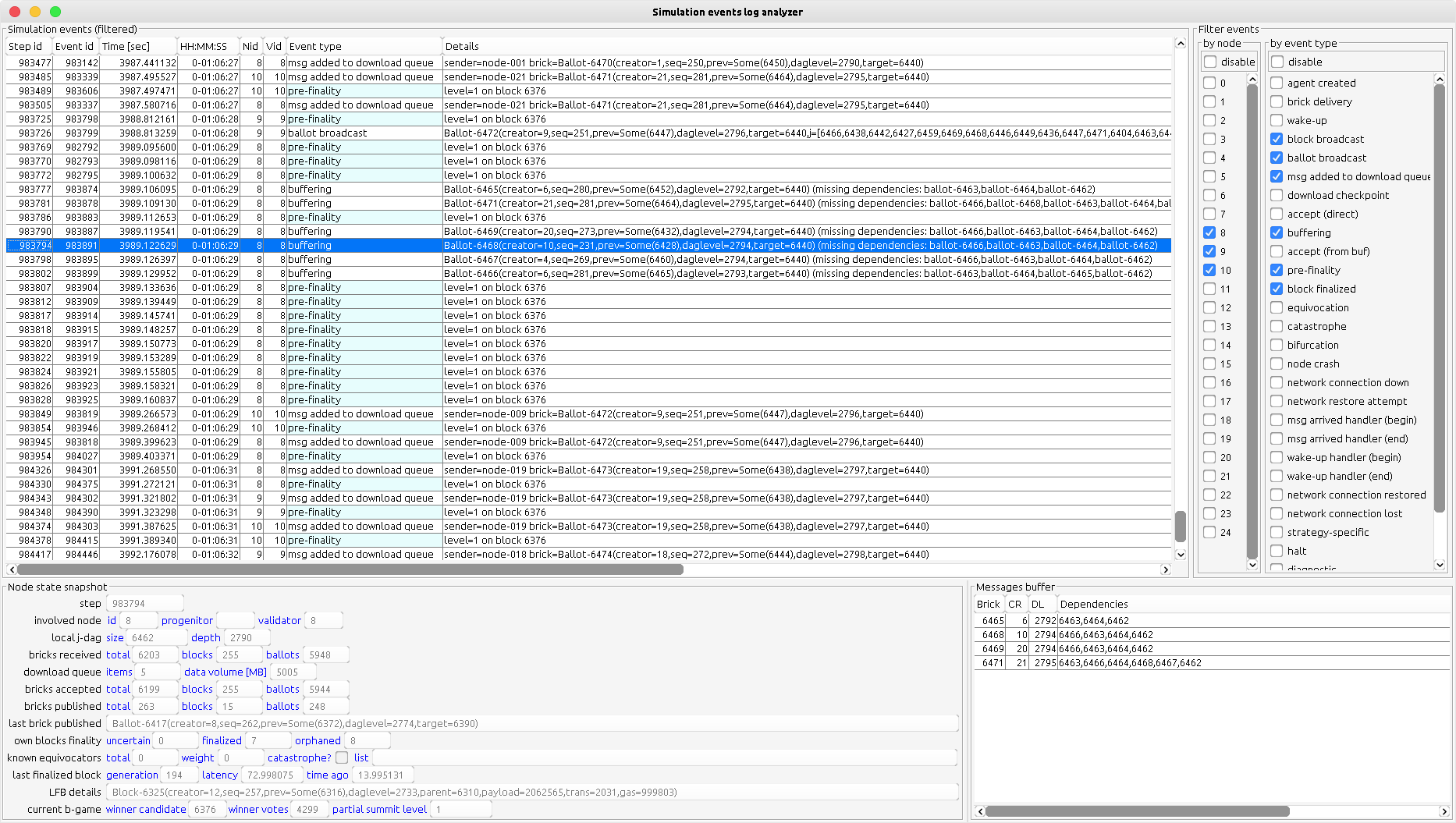Click the winner votes field 4299

pos(309,809)
